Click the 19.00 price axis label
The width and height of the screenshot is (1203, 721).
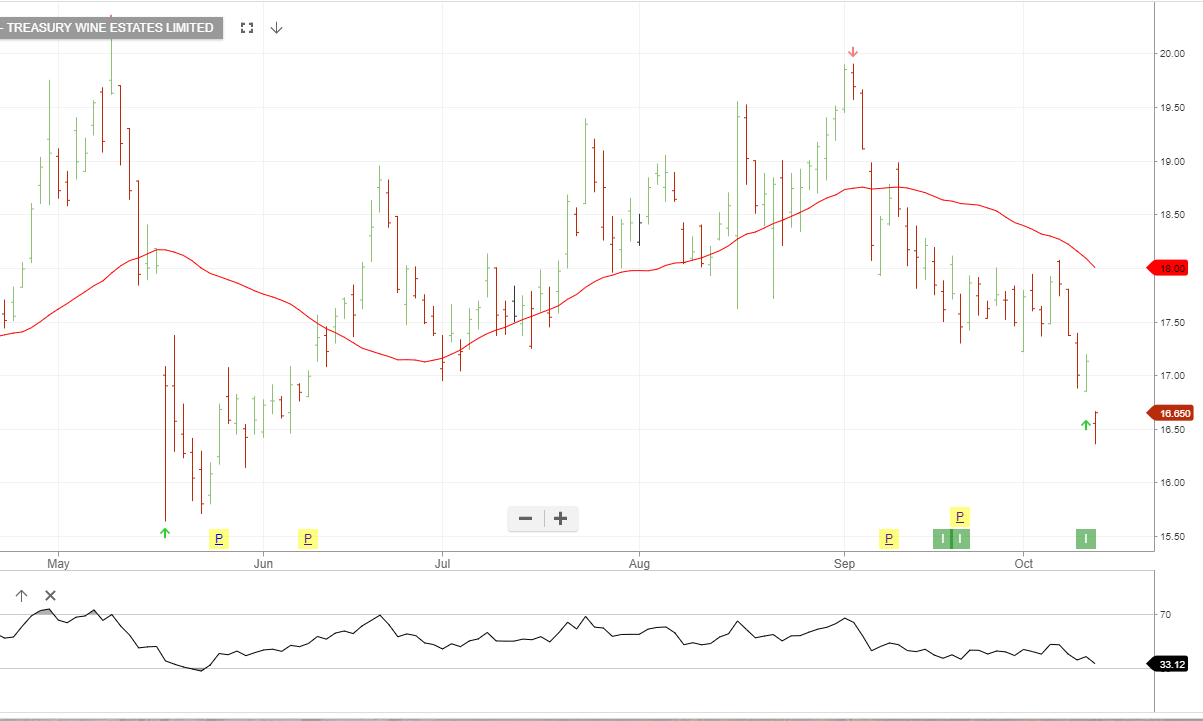[x=1172, y=161]
